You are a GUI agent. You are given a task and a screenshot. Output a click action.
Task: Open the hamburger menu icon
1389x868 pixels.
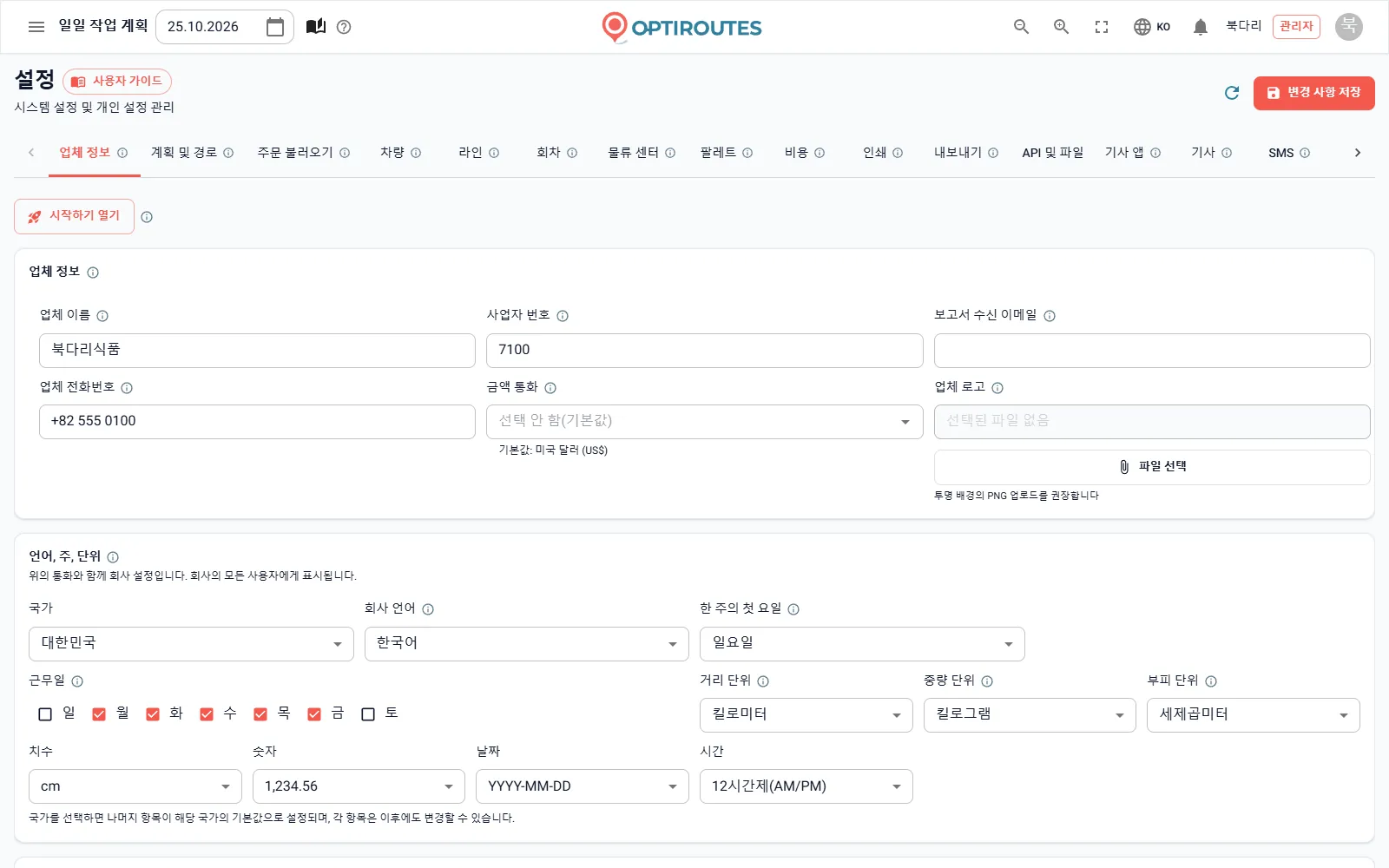pos(36,27)
